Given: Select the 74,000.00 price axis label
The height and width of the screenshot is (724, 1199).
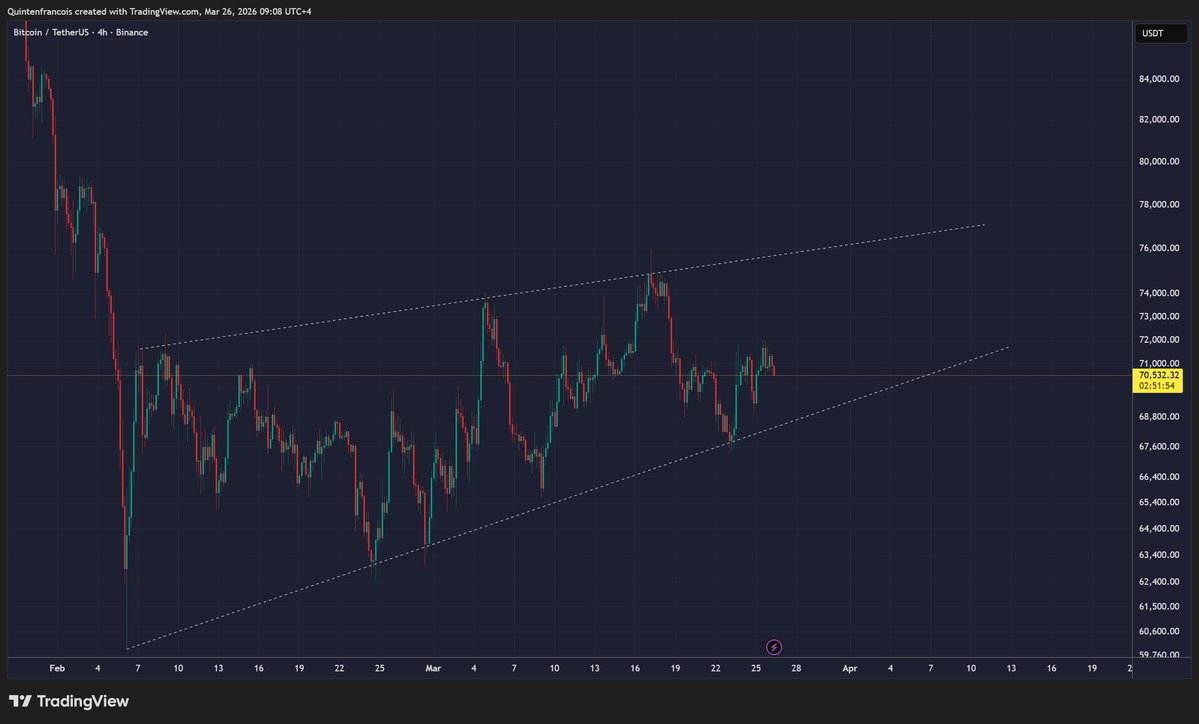Looking at the screenshot, I should point(1158,293).
